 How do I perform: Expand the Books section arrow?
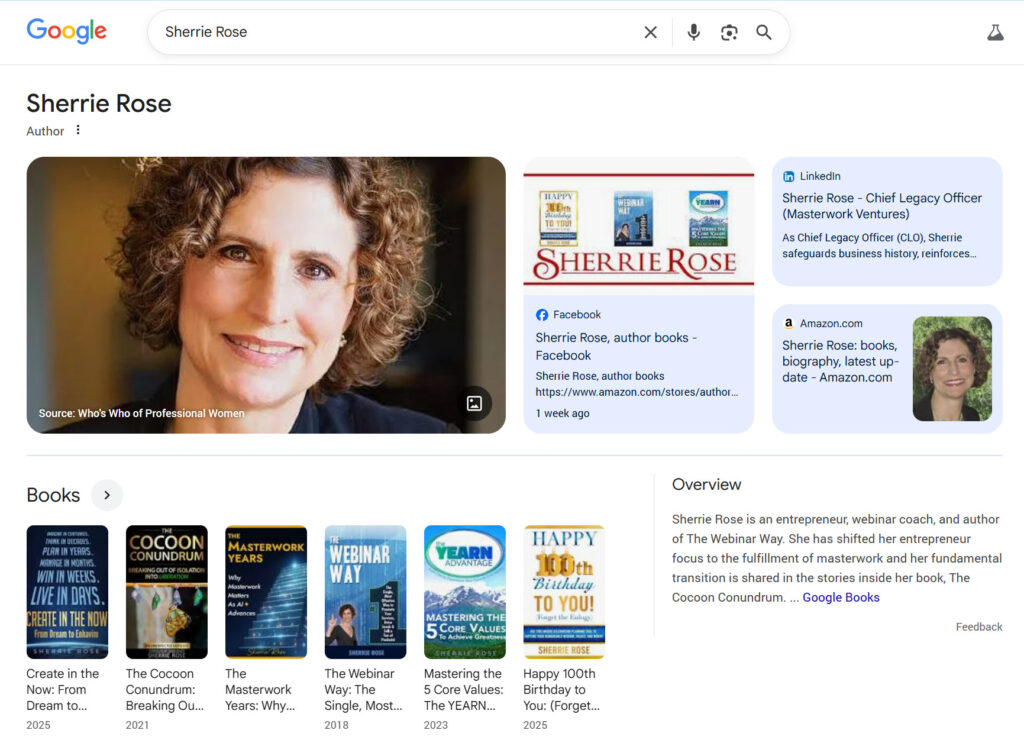107,495
